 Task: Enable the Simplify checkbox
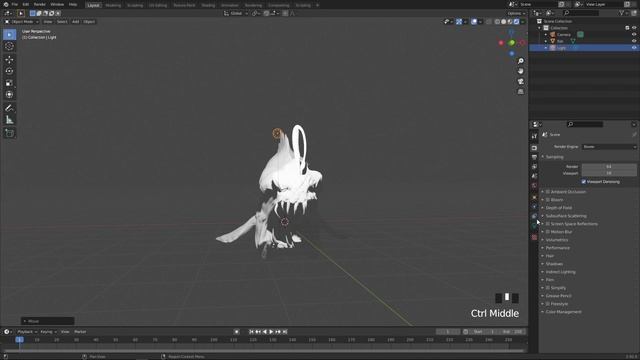(548, 288)
